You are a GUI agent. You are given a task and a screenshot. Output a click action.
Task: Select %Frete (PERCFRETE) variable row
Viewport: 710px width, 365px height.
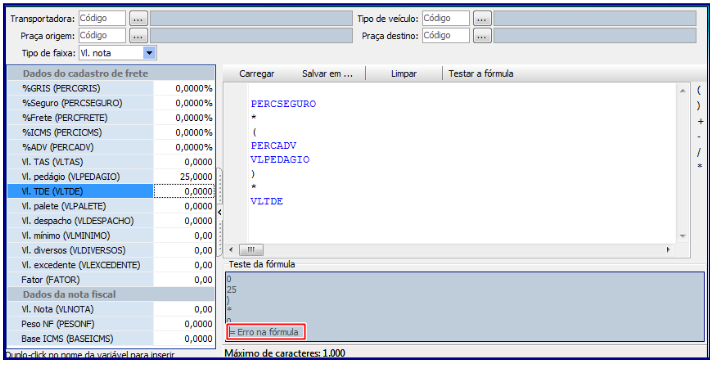pos(111,118)
